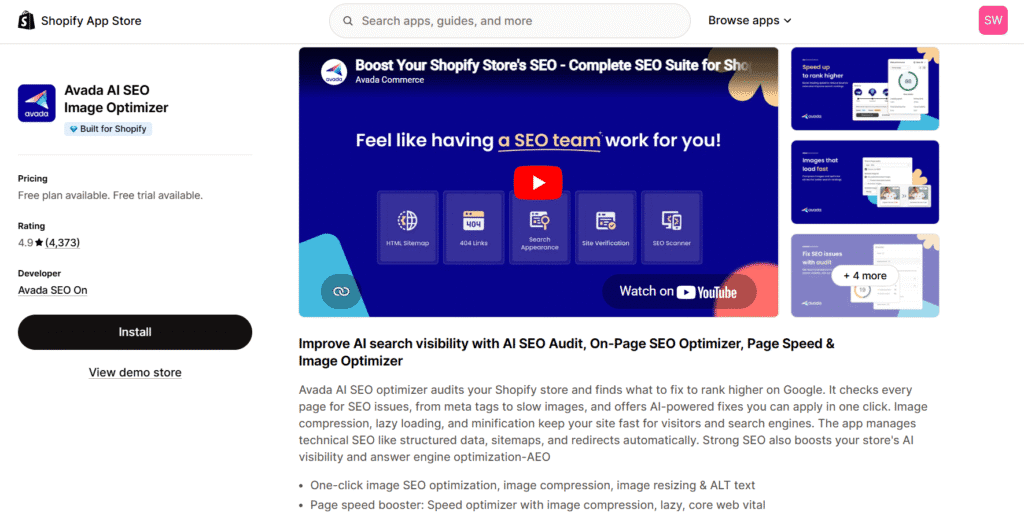Open the SW profile avatar
Viewport: 1024px width, 517px height.
993,20
